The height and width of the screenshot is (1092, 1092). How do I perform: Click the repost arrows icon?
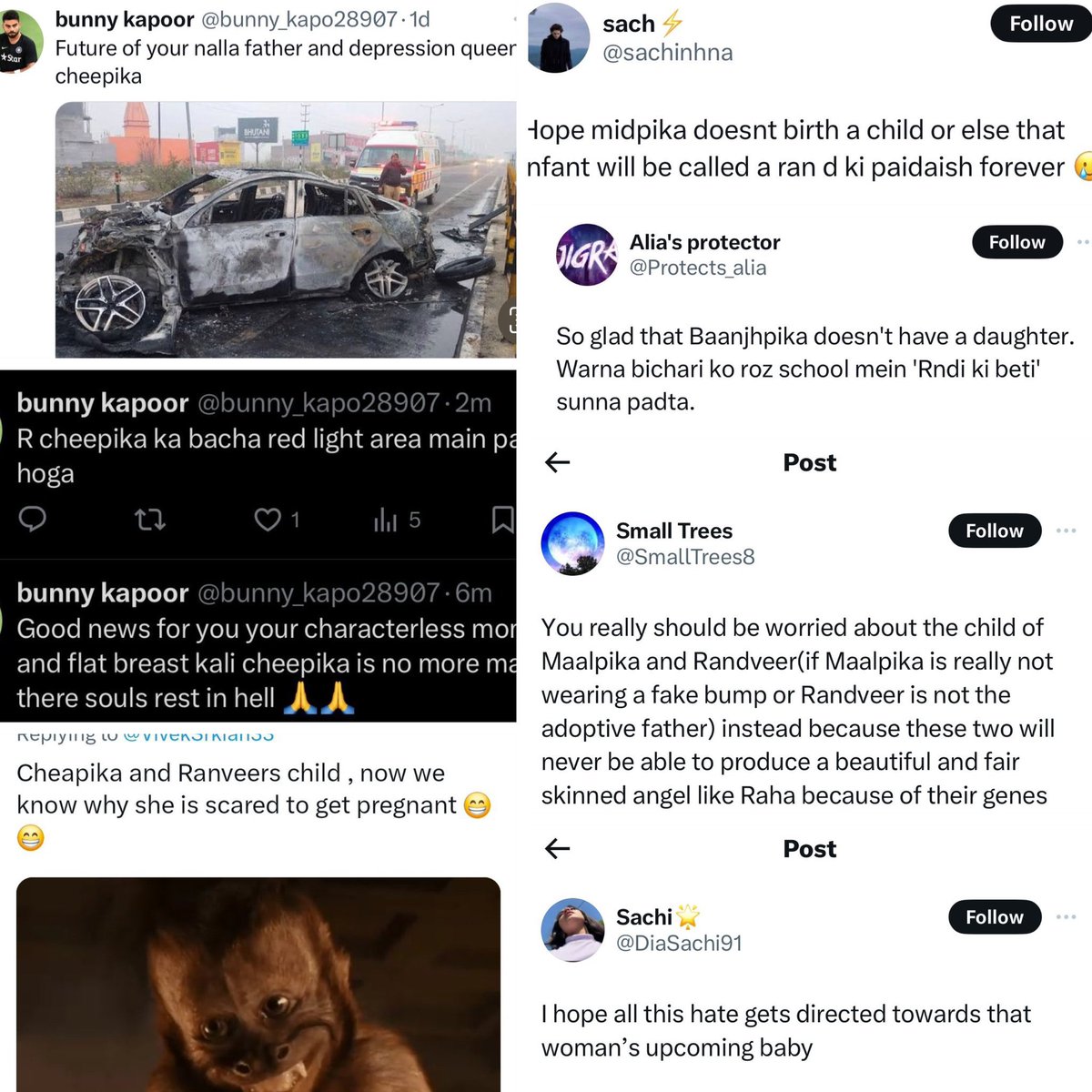[x=150, y=520]
